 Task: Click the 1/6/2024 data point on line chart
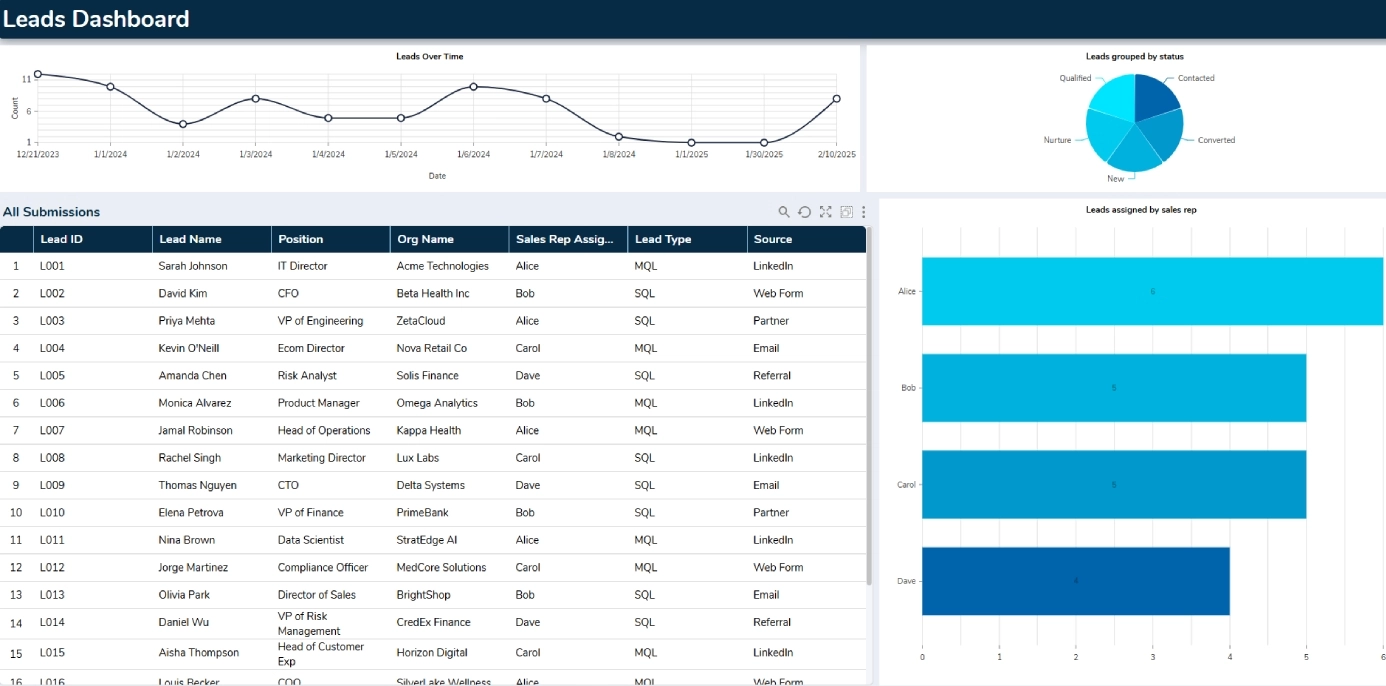click(x=473, y=87)
